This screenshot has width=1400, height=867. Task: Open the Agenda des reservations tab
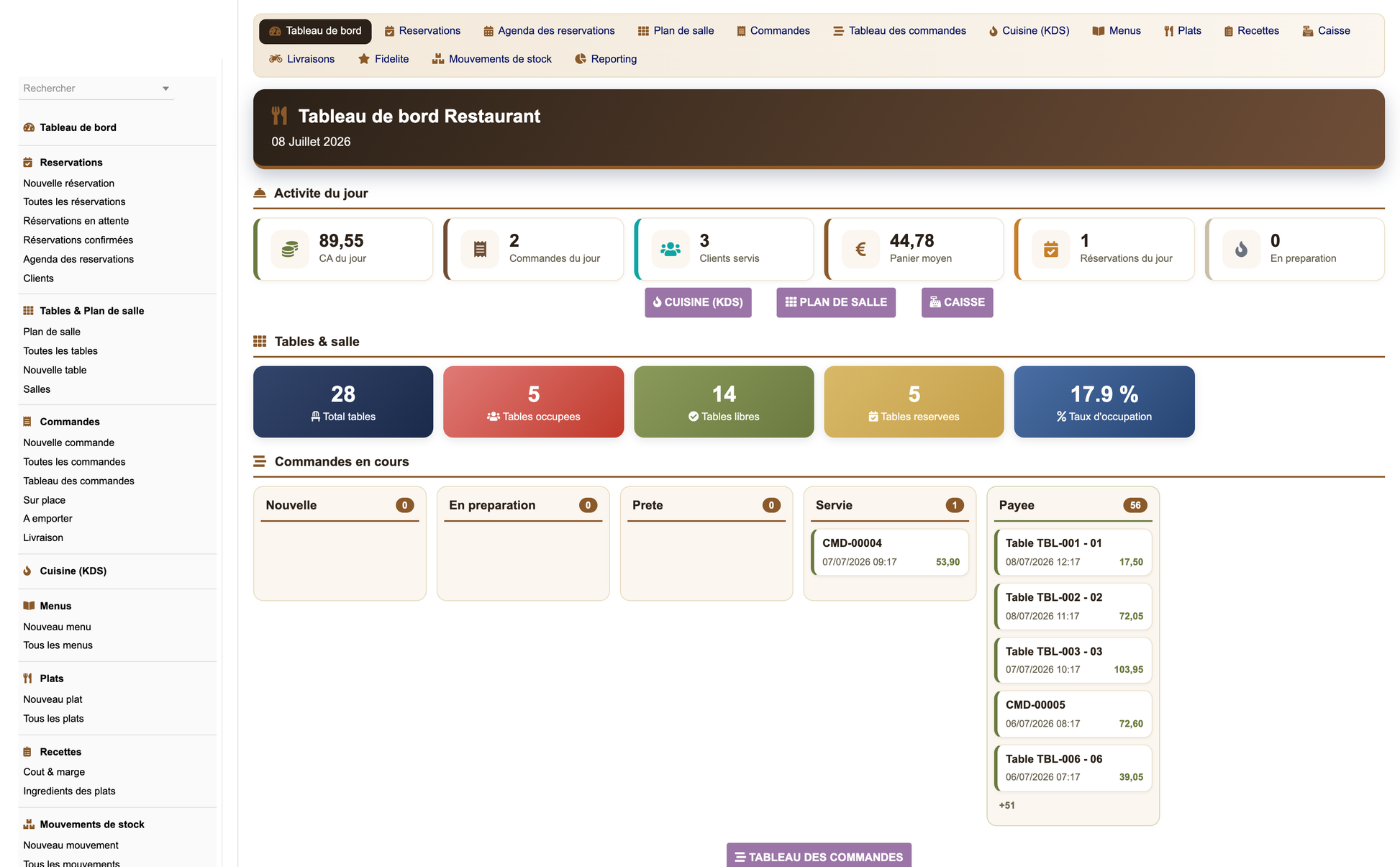click(549, 31)
